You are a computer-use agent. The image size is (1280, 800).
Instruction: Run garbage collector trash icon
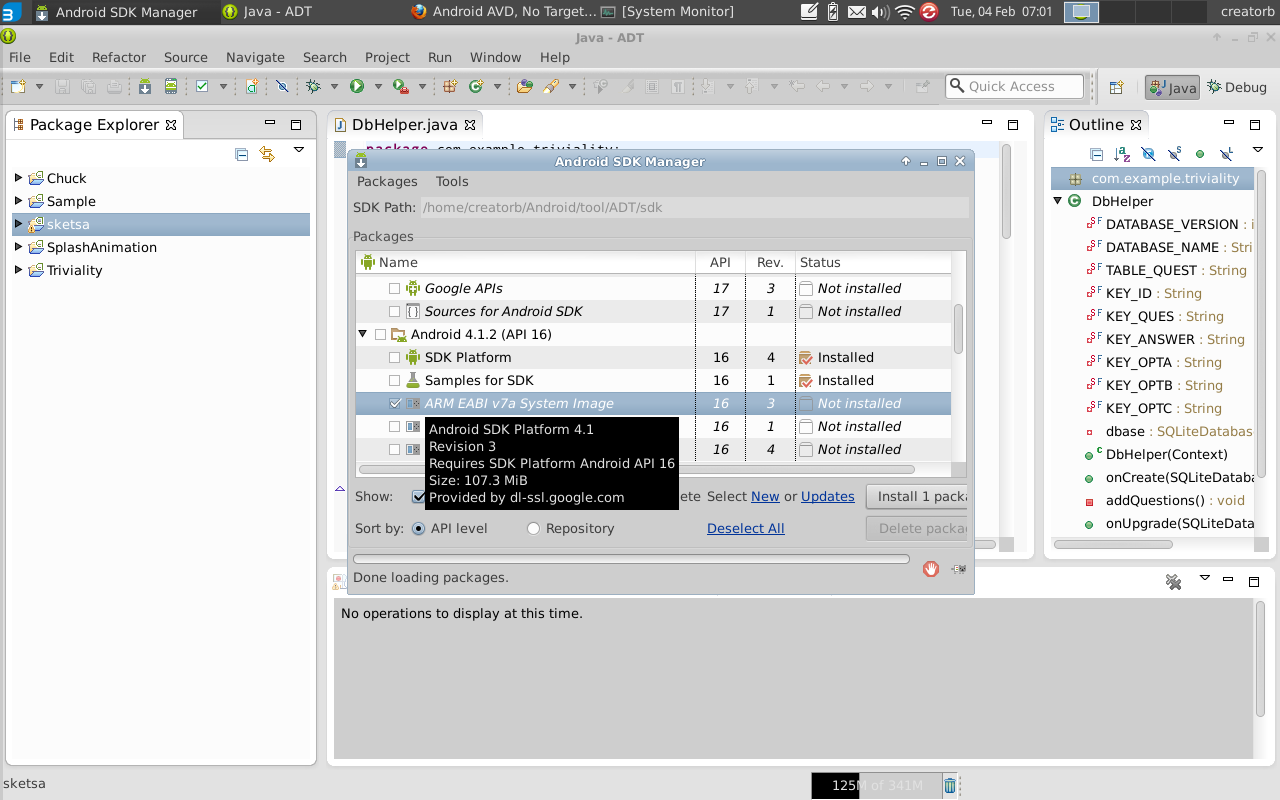pyautogui.click(x=950, y=786)
